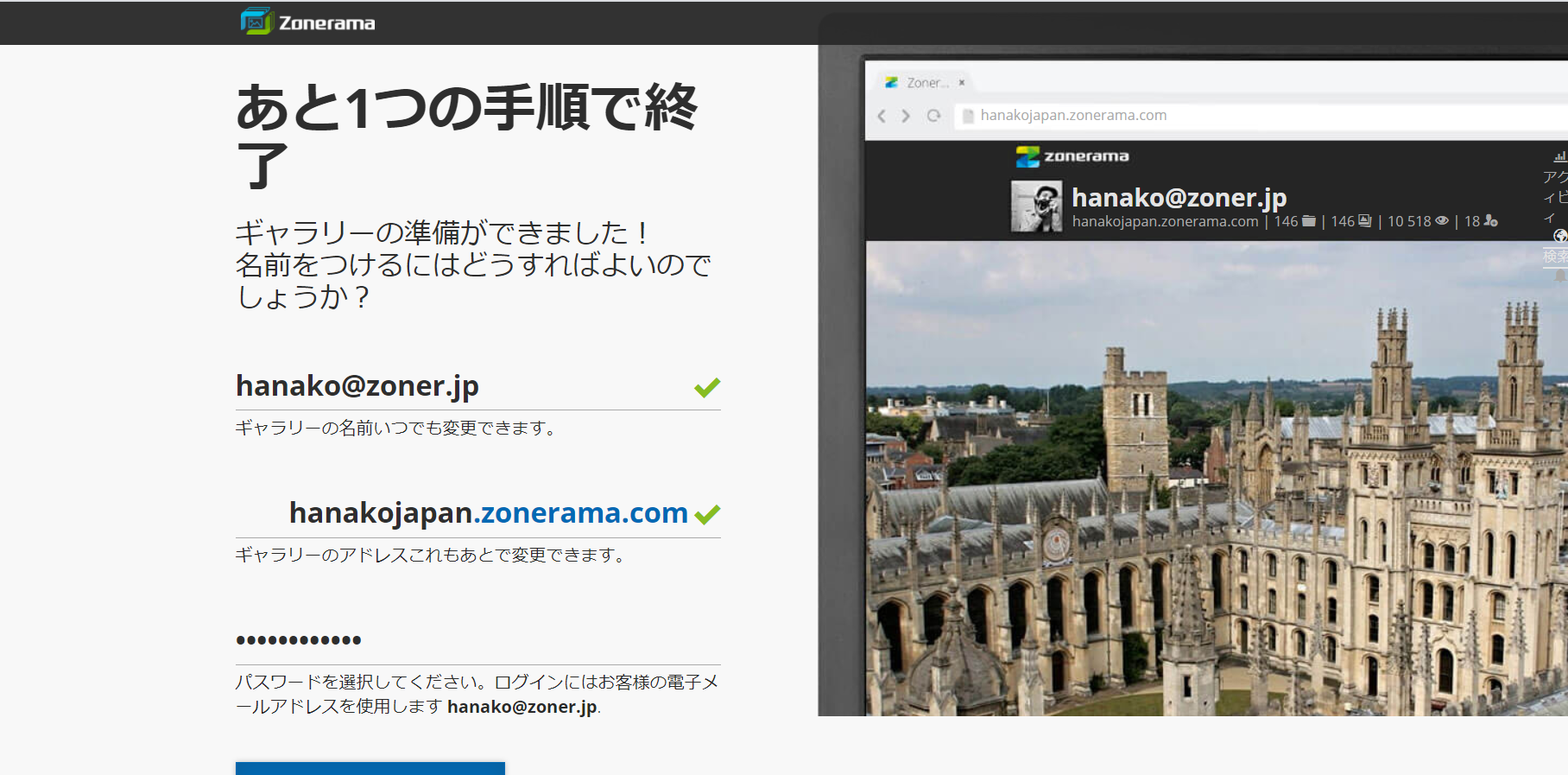Click the profile avatar photo in the preview header

[x=1037, y=206]
